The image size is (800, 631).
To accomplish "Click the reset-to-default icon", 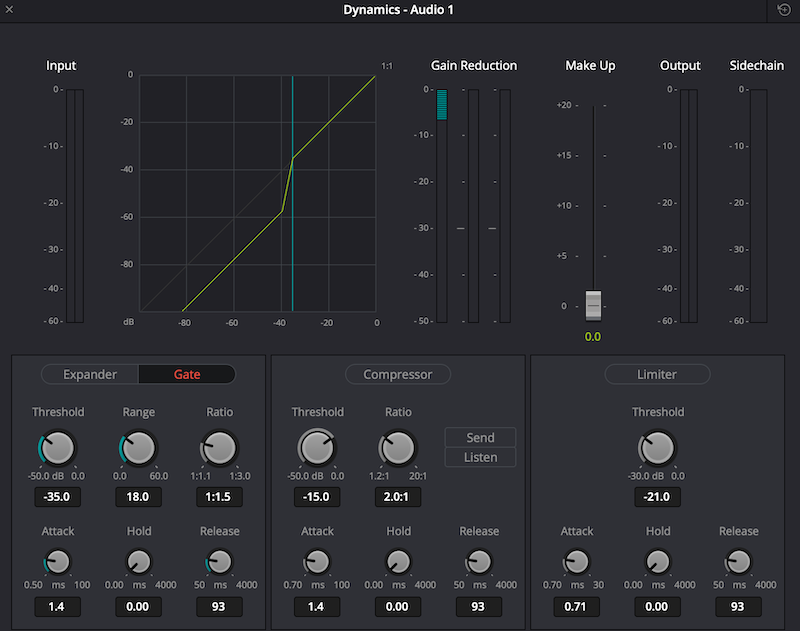I will pyautogui.click(x=783, y=11).
